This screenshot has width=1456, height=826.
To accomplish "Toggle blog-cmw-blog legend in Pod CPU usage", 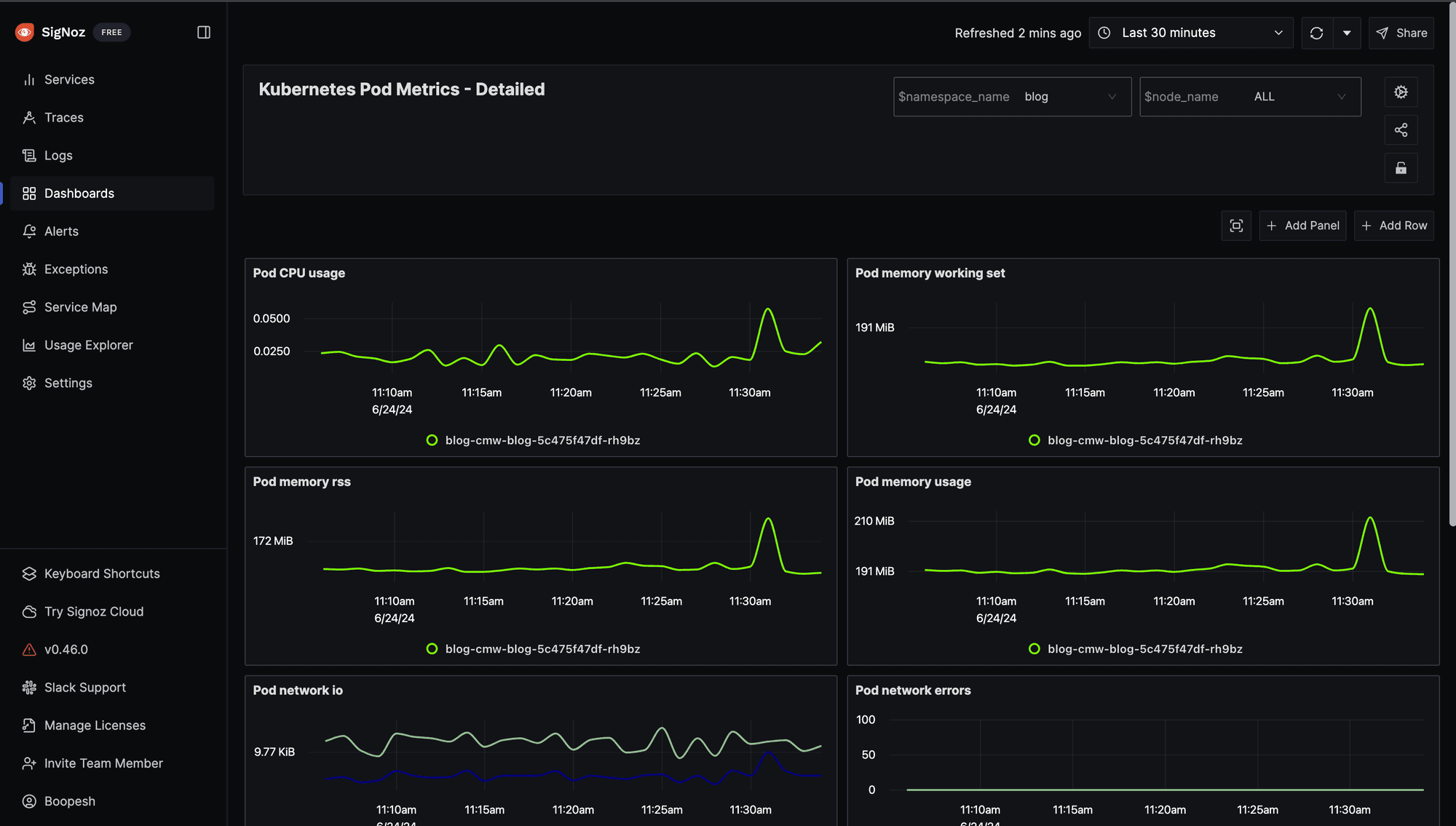I will [x=534, y=440].
